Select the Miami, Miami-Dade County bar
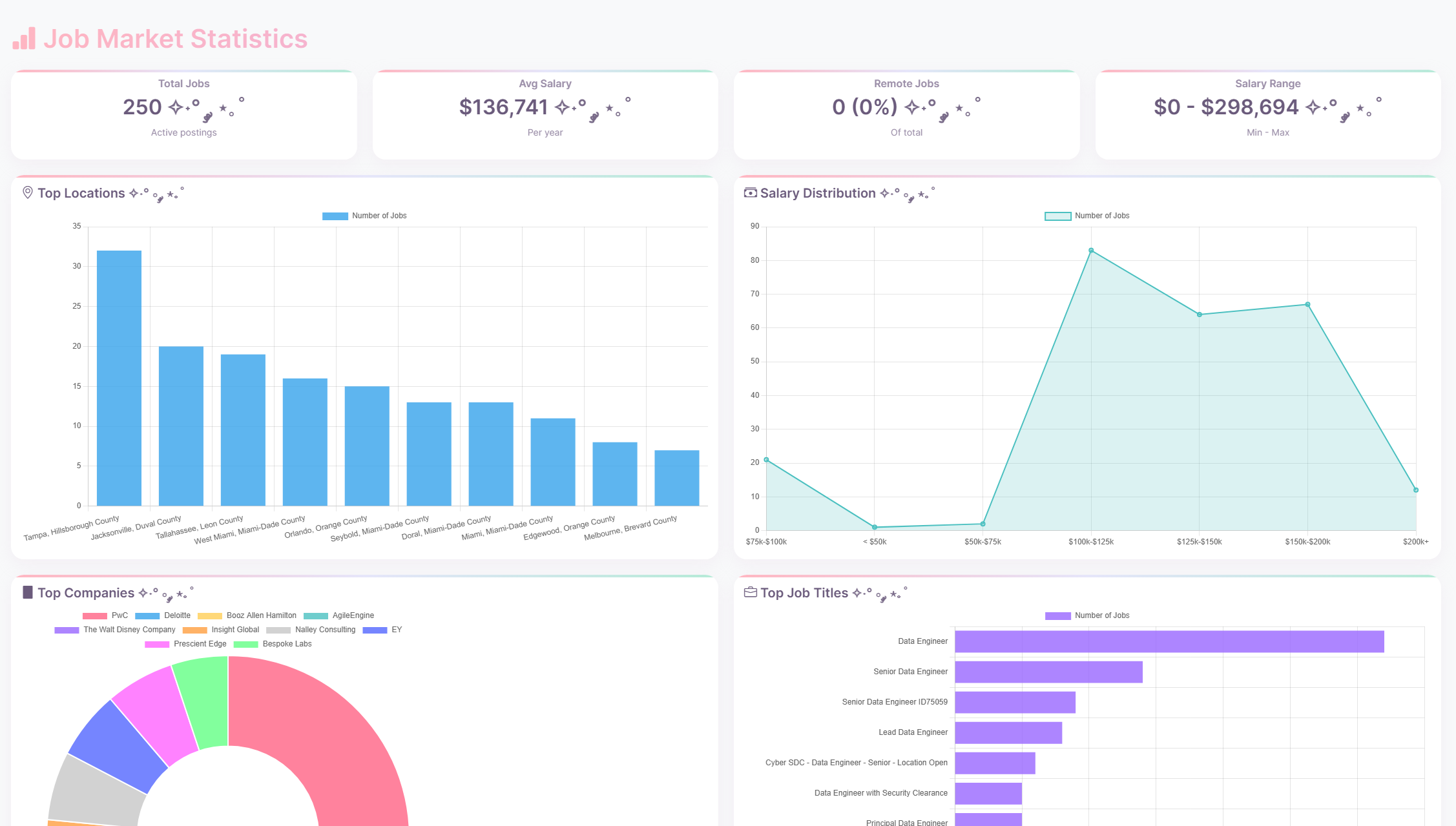1456x826 pixels. tap(553, 462)
